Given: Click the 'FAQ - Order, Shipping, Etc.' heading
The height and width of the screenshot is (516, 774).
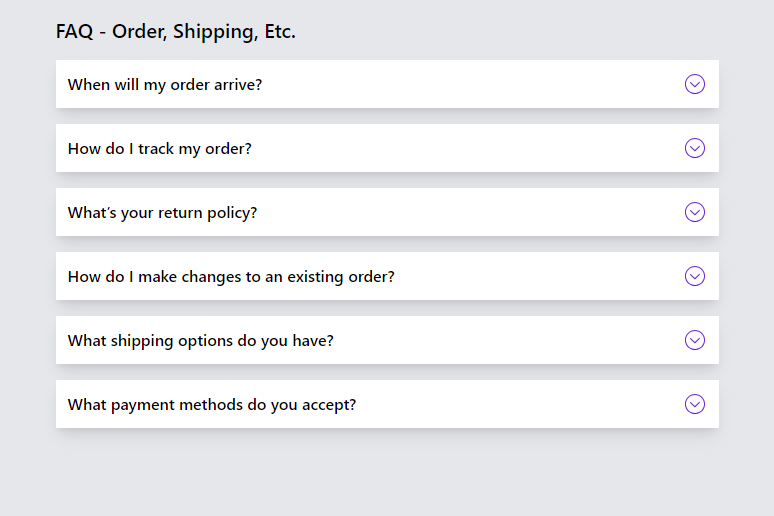Looking at the screenshot, I should coord(176,32).
